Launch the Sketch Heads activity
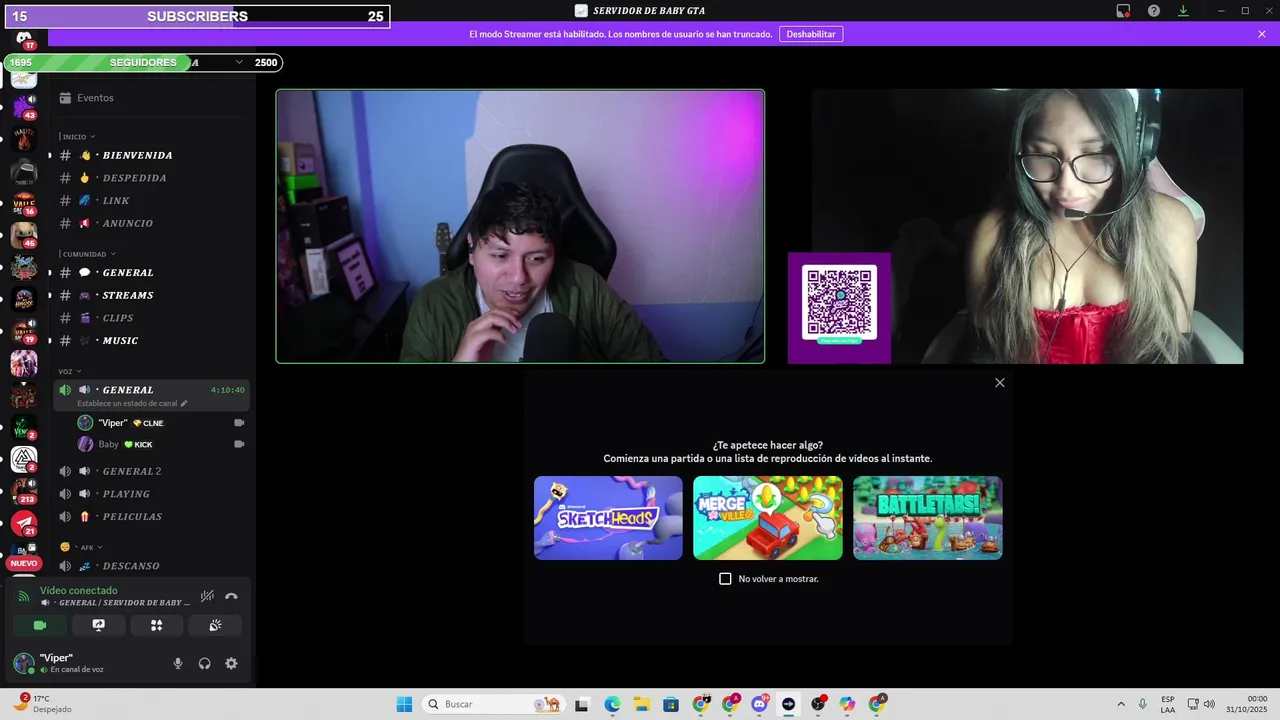The width and height of the screenshot is (1280, 720). [x=608, y=517]
